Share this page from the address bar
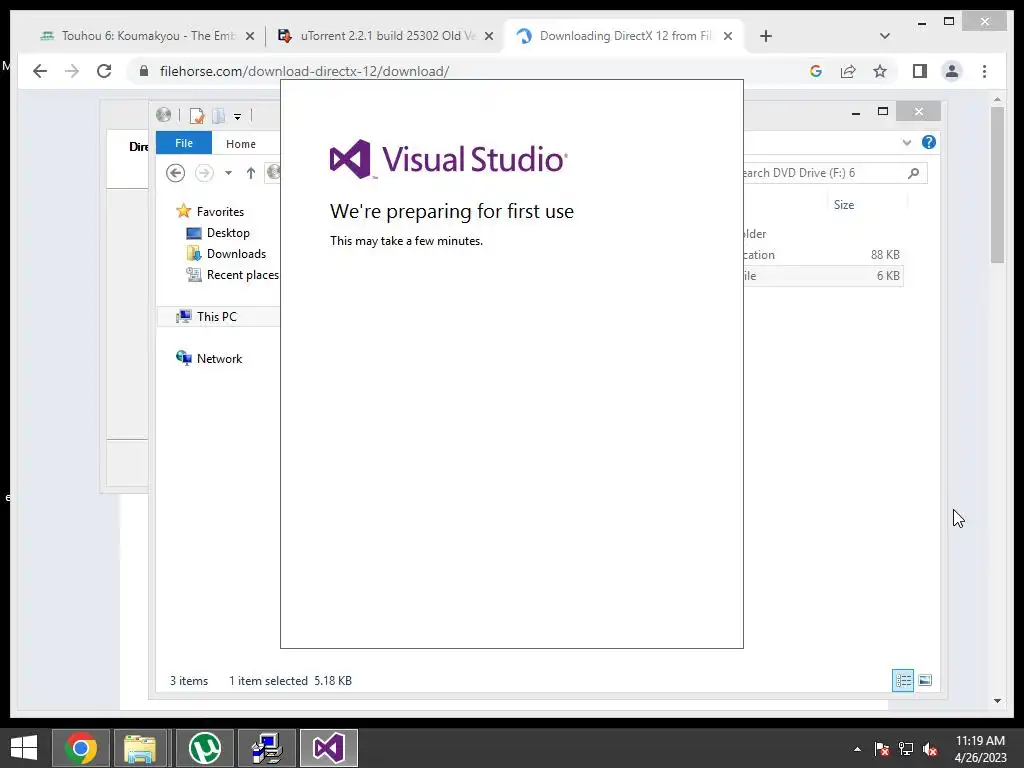 coord(848,71)
